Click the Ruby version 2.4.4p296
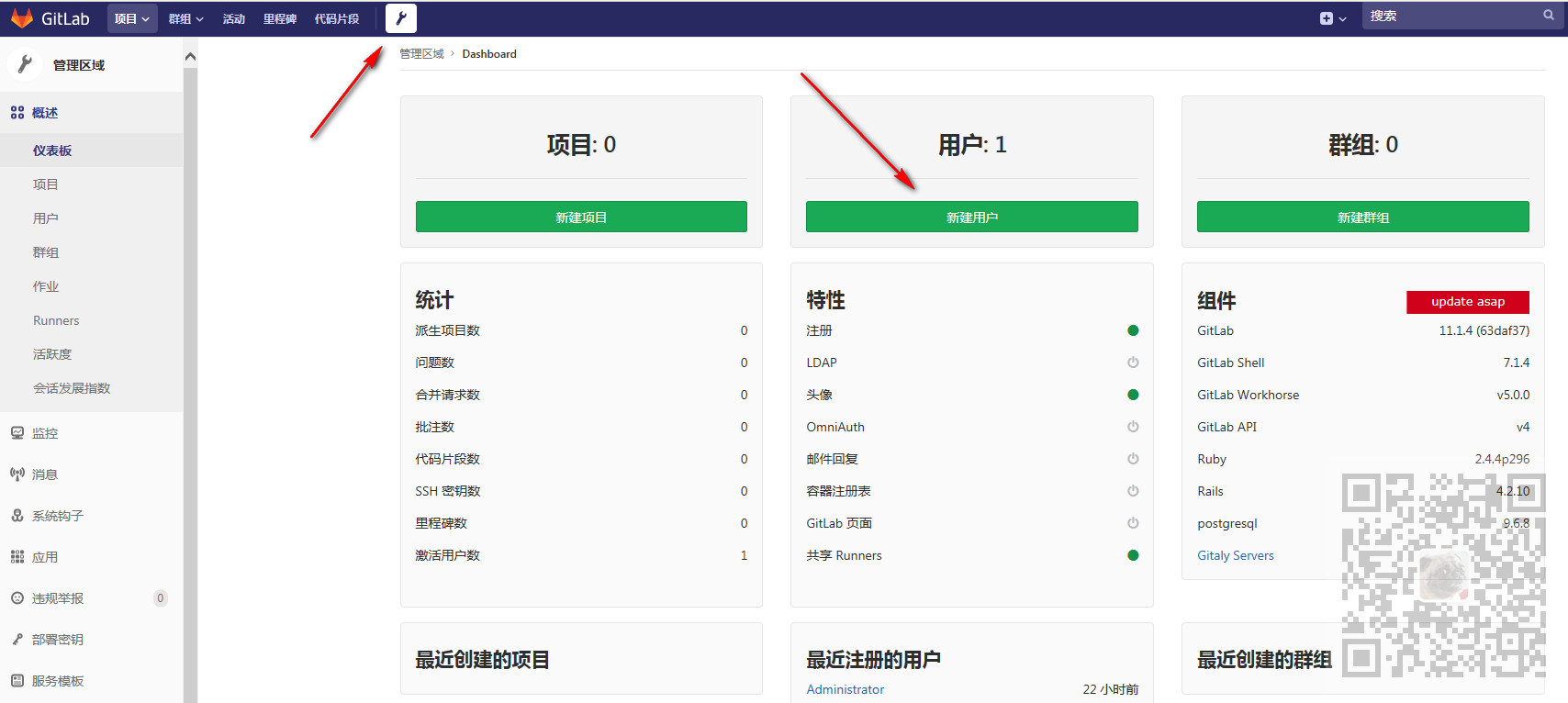Viewport: 1568px width, 703px height. [1502, 459]
